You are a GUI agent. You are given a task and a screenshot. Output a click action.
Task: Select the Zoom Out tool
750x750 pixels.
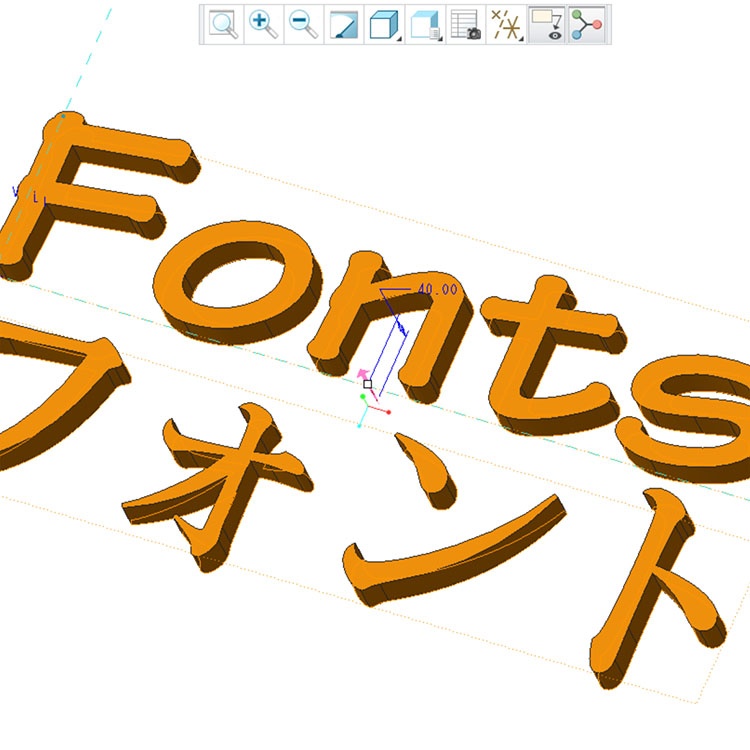pos(304,25)
